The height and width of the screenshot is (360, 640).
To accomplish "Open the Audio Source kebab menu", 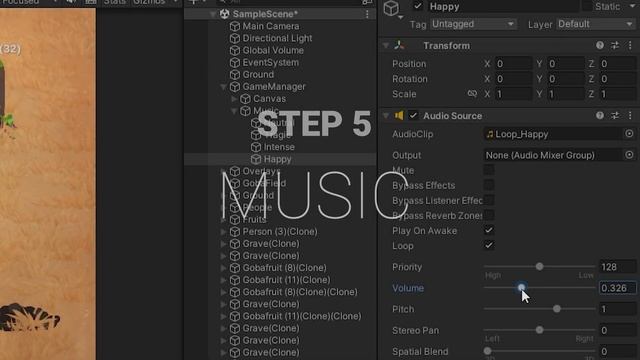I will click(x=630, y=116).
